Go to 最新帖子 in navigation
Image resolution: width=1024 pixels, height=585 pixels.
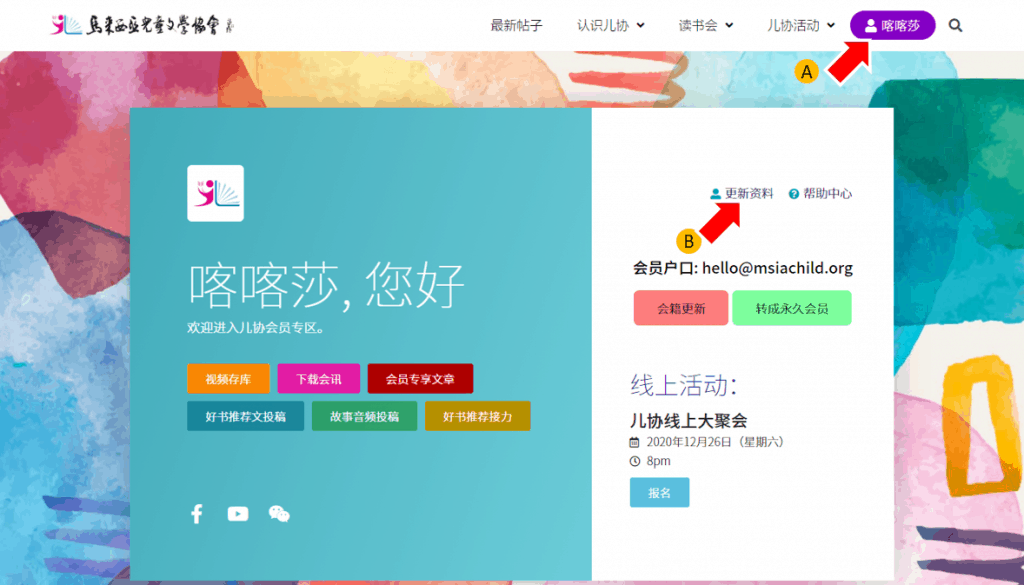tap(516, 26)
